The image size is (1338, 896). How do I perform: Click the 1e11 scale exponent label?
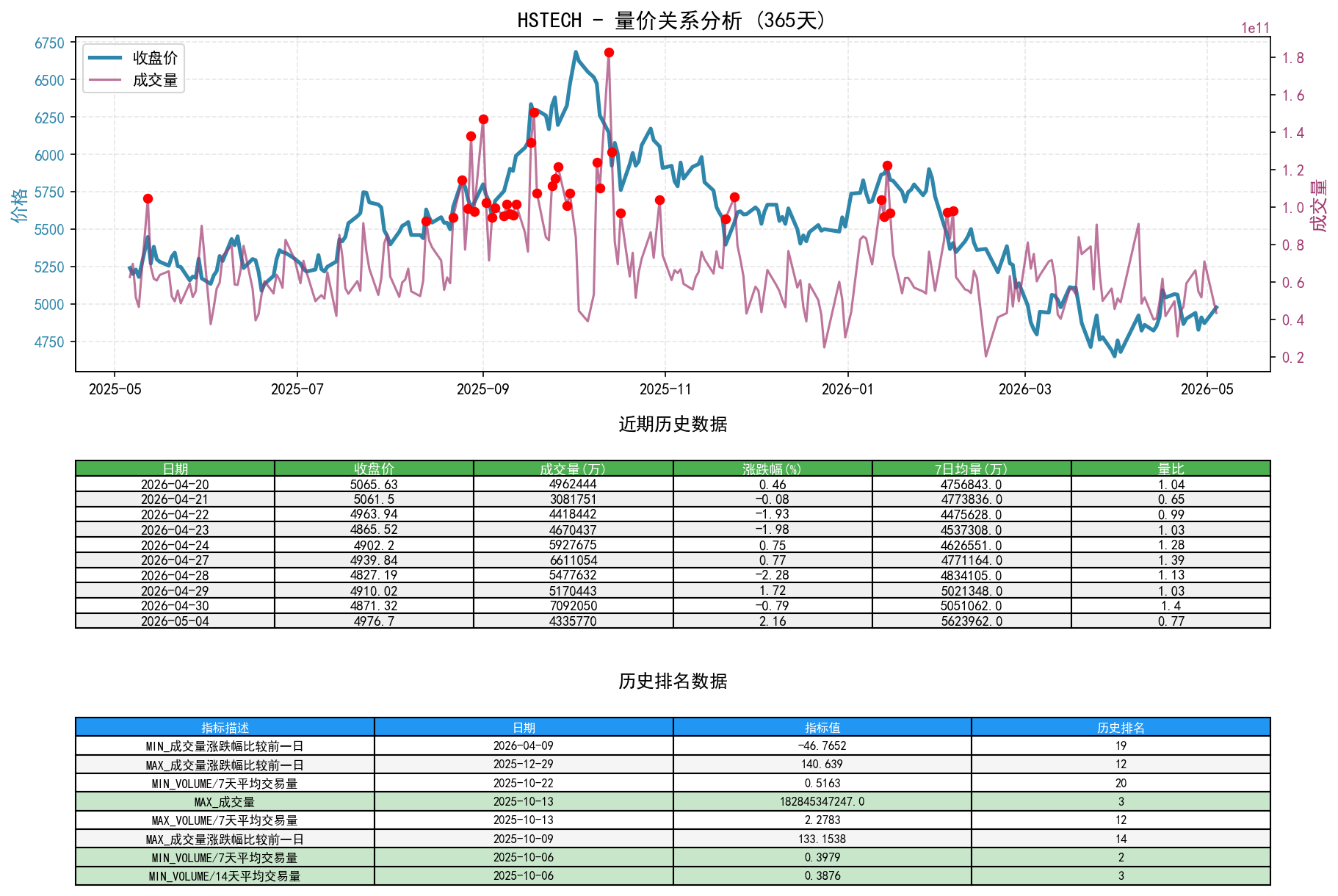coord(1255,28)
